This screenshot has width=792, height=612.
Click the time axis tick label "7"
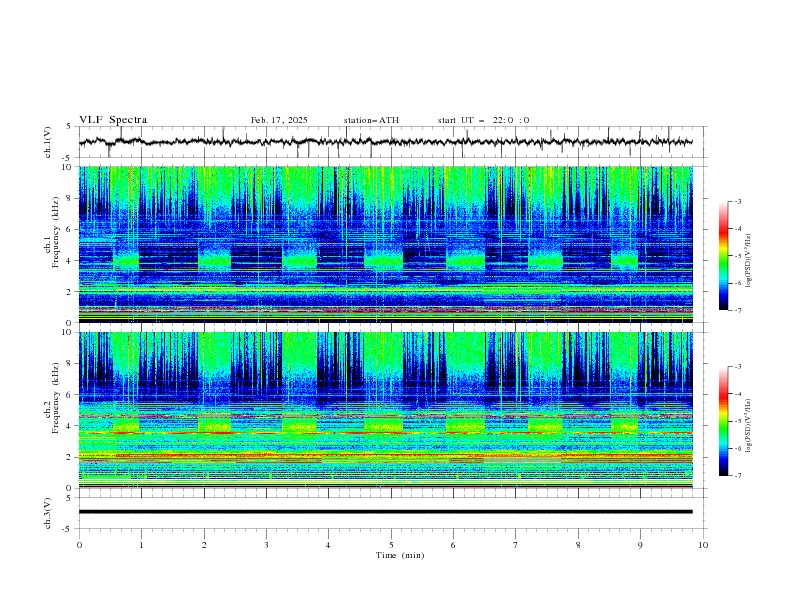point(516,545)
